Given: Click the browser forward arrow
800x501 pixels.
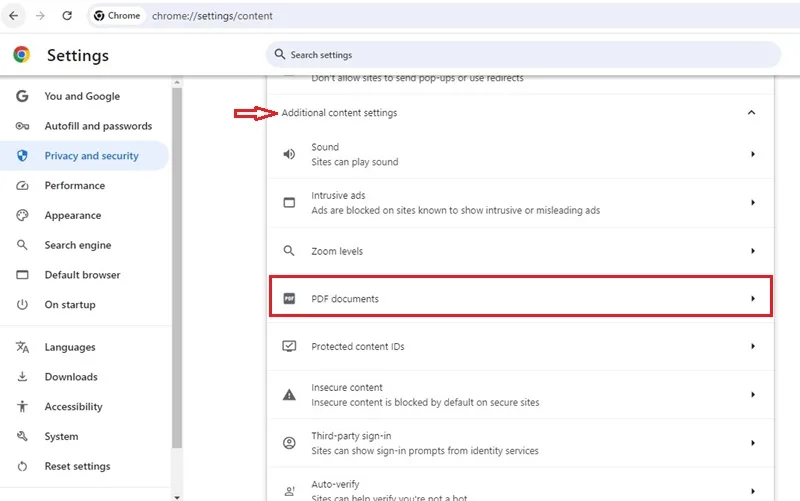Looking at the screenshot, I should click(40, 16).
